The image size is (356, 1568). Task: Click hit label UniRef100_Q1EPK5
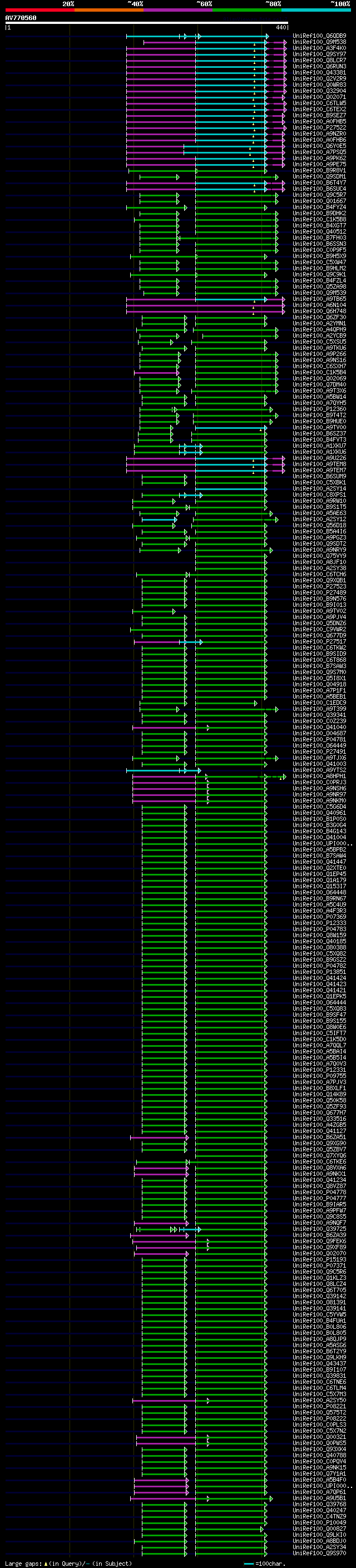point(319,996)
